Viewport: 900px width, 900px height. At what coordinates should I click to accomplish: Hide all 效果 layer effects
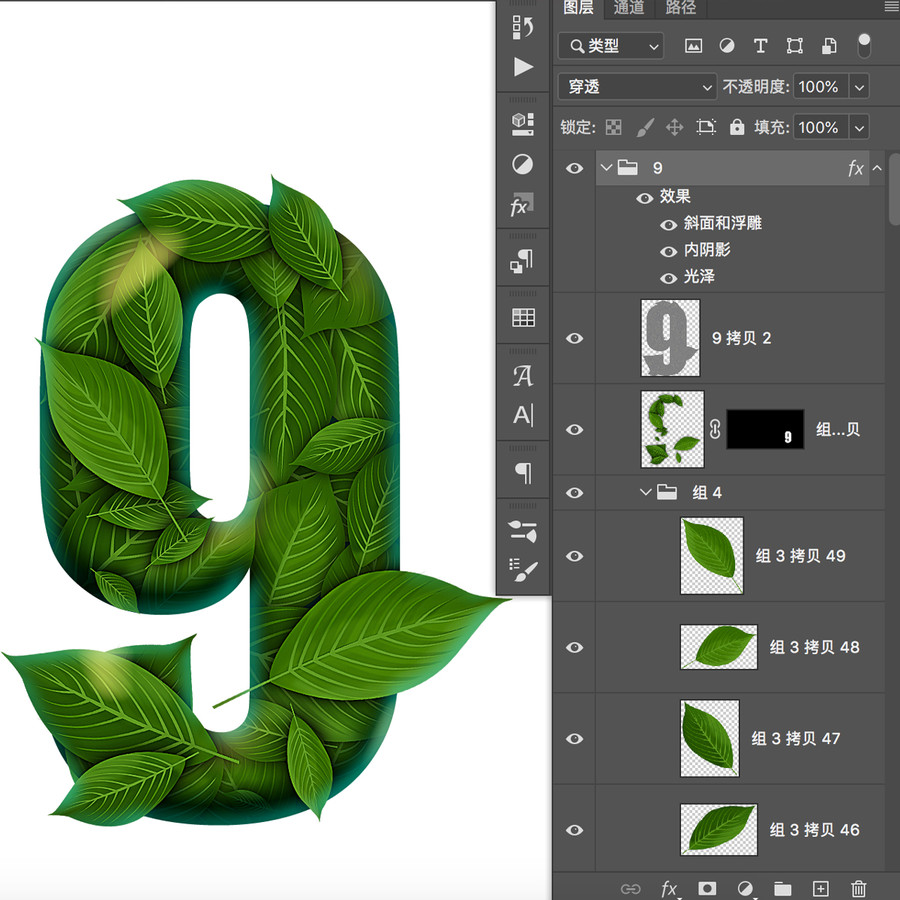click(645, 199)
